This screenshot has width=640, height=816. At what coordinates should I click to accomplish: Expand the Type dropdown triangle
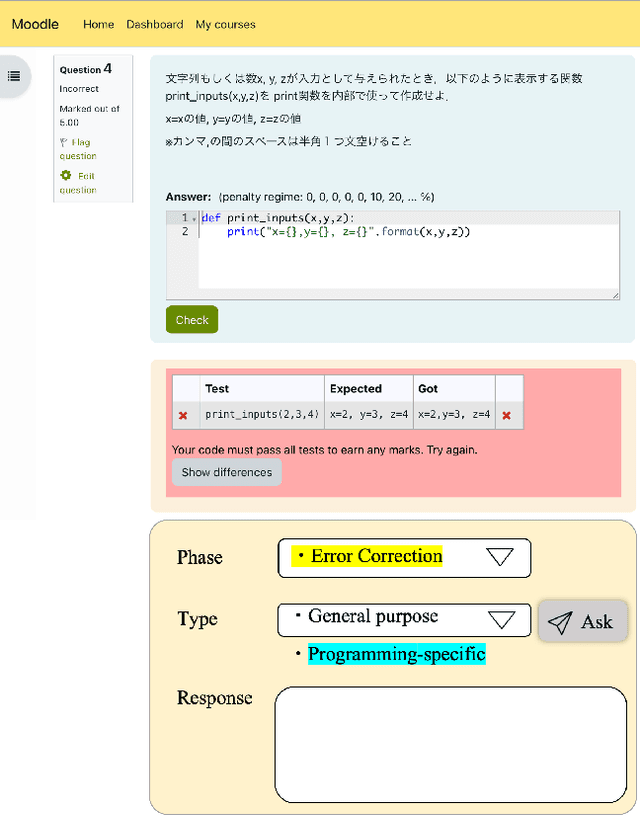[x=502, y=620]
